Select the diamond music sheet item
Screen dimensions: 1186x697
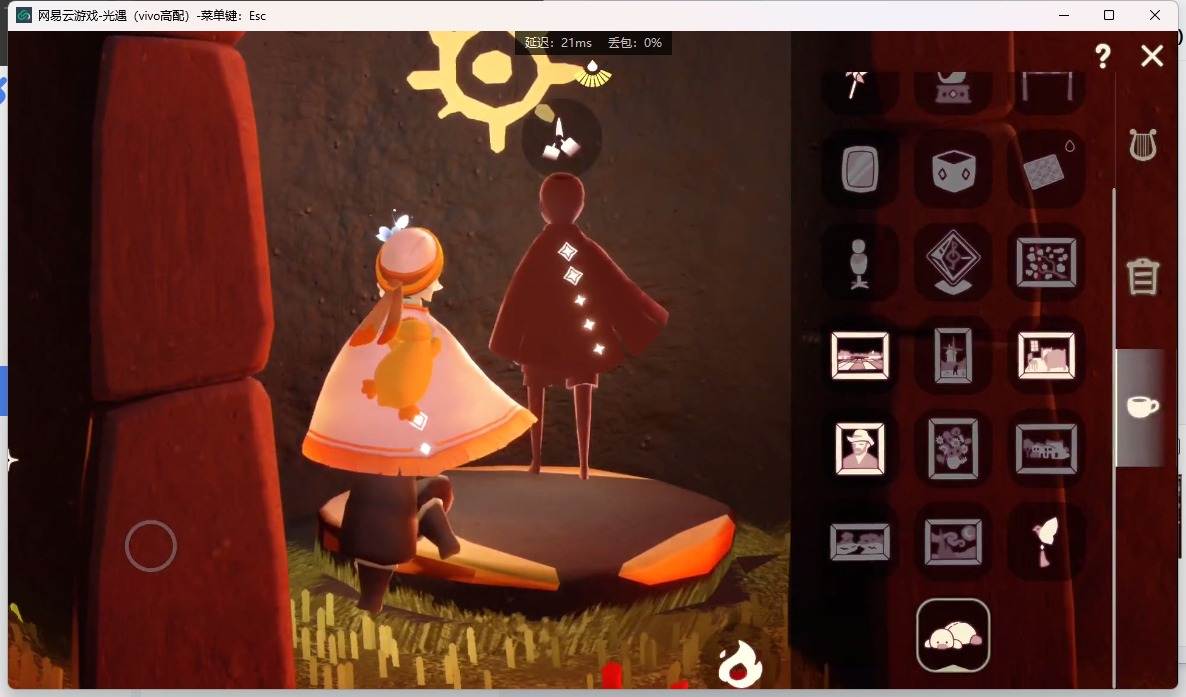click(953, 263)
